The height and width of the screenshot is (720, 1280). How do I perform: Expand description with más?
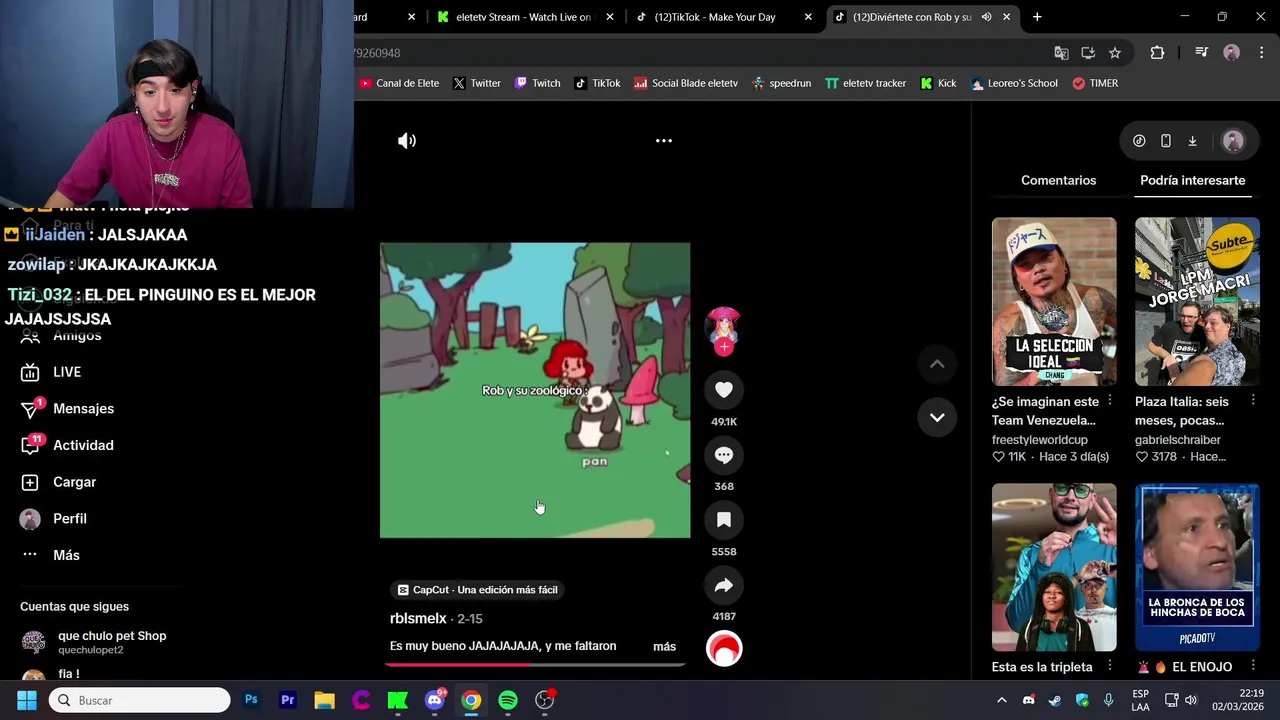click(664, 646)
